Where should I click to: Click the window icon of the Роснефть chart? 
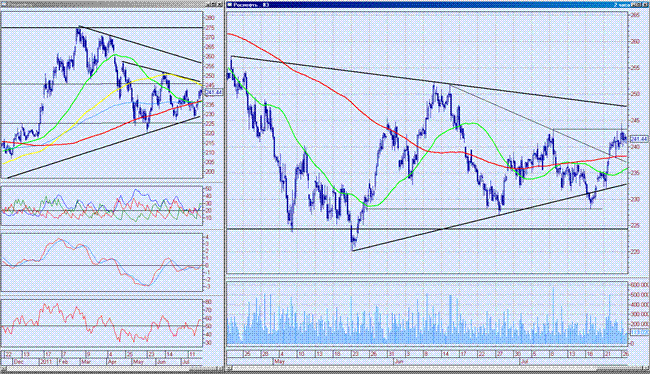coord(230,5)
